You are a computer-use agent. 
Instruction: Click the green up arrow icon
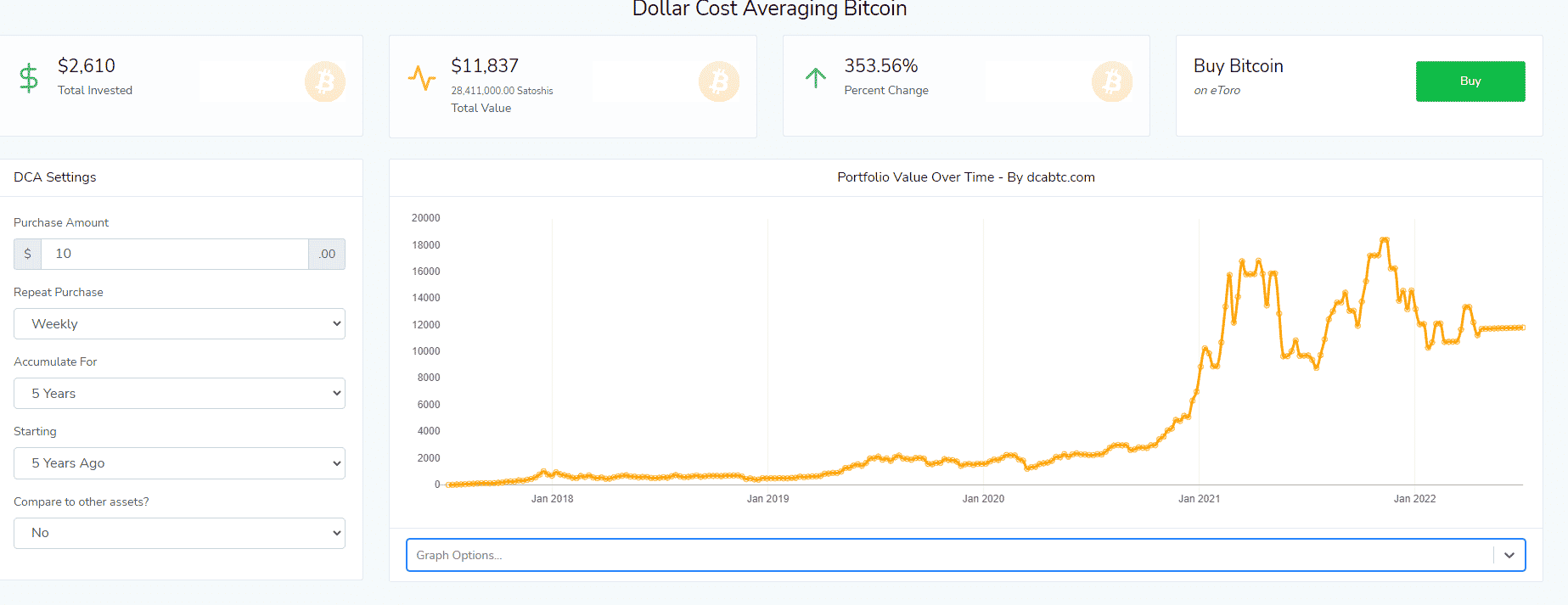(815, 78)
